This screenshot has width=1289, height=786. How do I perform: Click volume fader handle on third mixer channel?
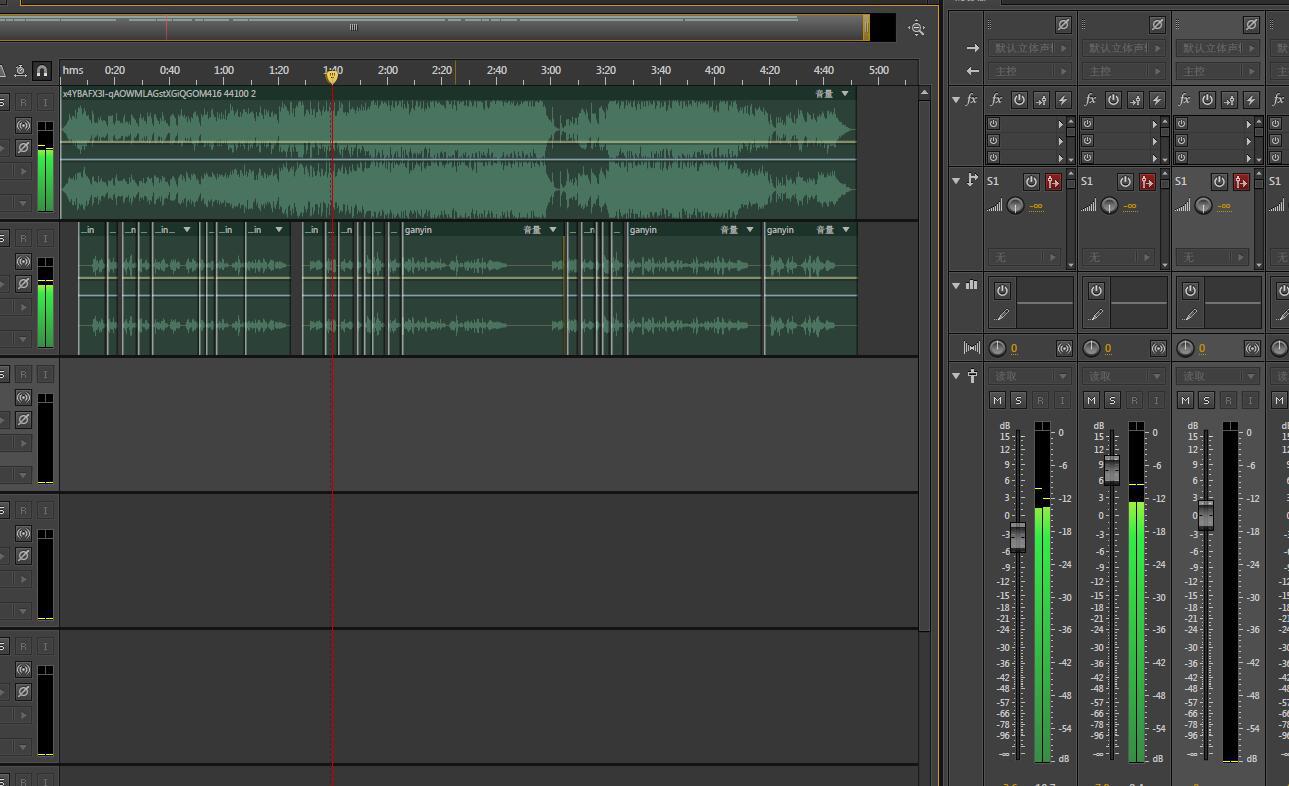1205,514
